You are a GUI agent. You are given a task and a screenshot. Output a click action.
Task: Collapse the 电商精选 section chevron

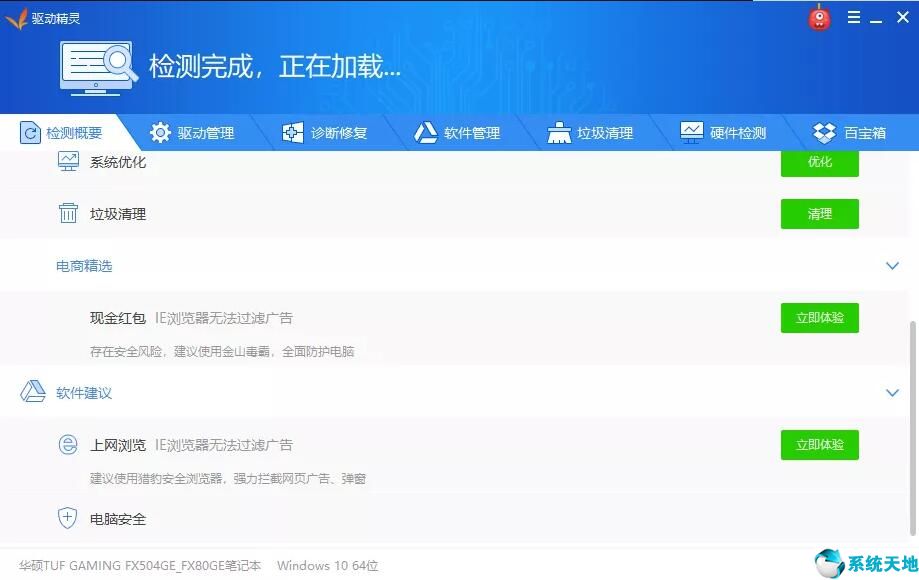click(892, 266)
